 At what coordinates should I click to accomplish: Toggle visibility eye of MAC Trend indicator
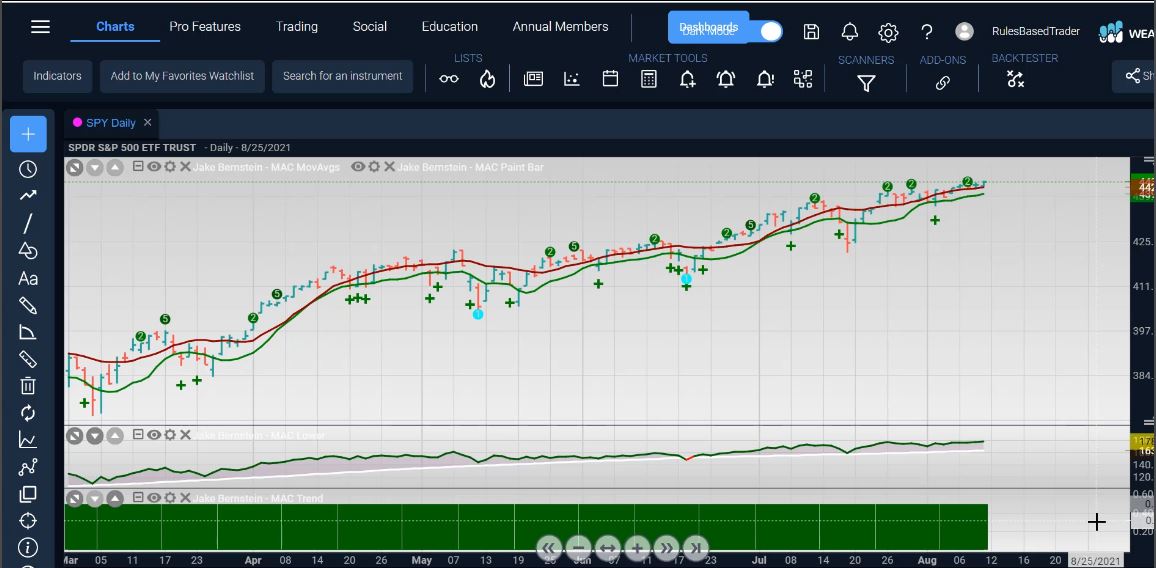coord(154,498)
